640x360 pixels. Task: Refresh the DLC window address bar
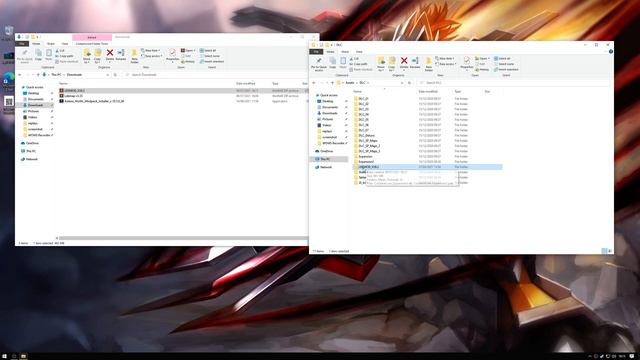(409, 83)
